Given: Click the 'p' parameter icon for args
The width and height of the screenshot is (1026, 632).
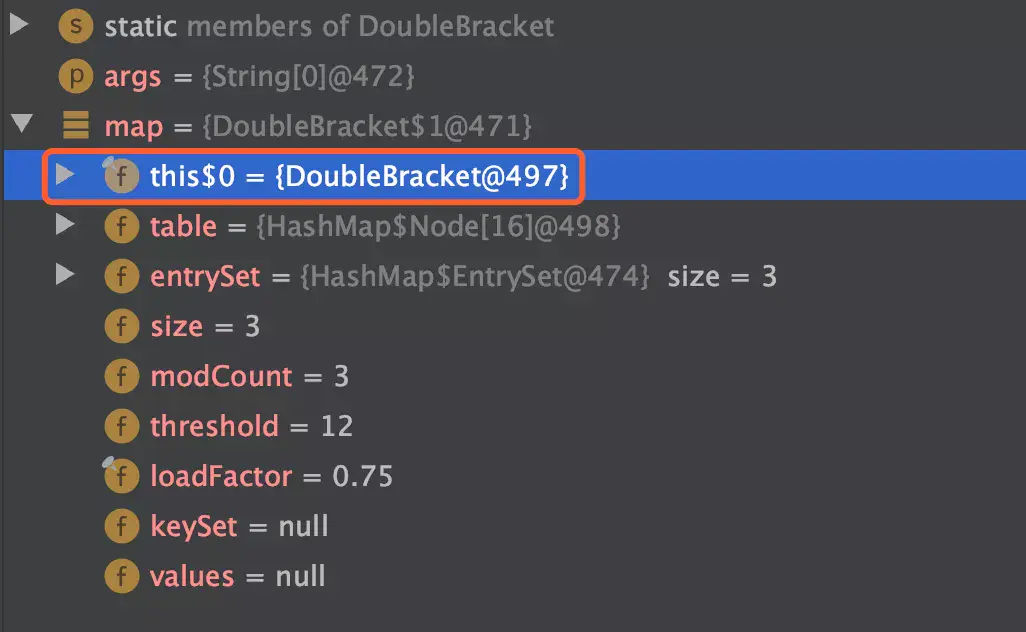Looking at the screenshot, I should coord(76,76).
